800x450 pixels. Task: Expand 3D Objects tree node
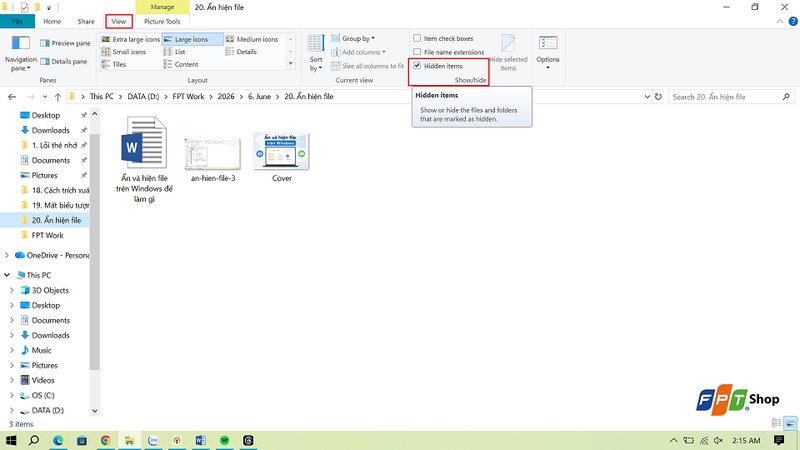[x=12, y=290]
